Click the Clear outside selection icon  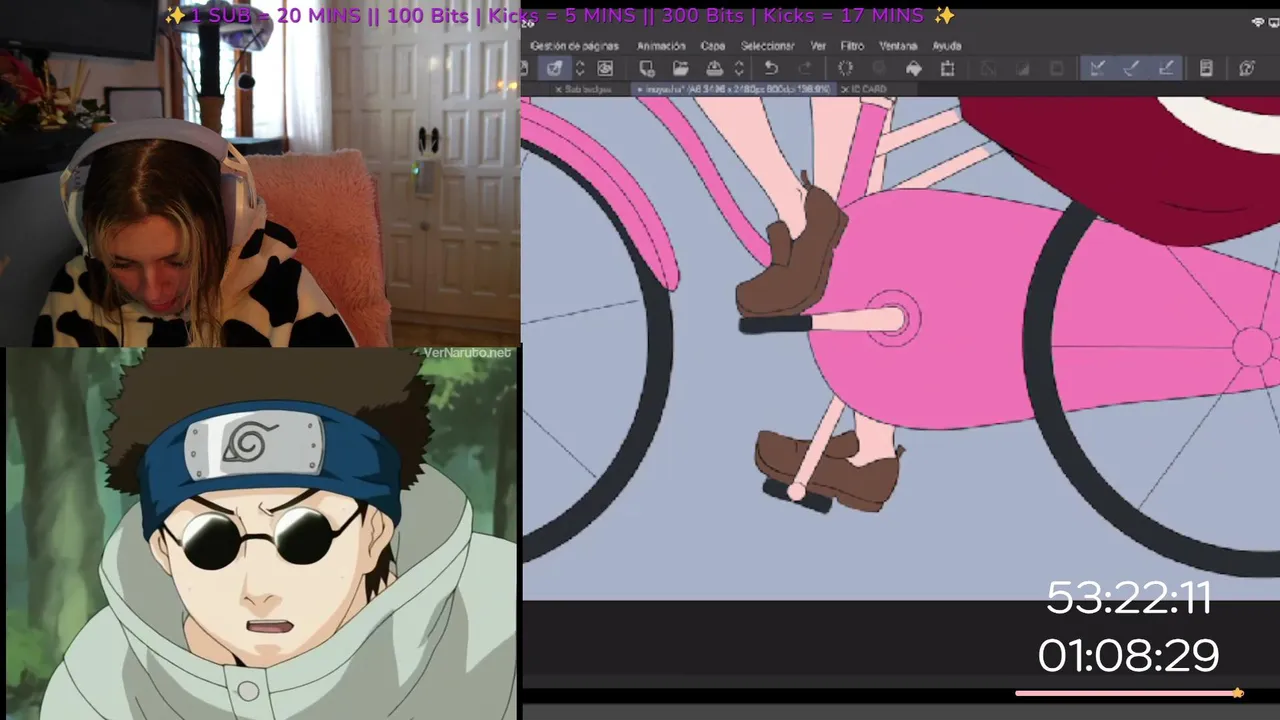879,68
